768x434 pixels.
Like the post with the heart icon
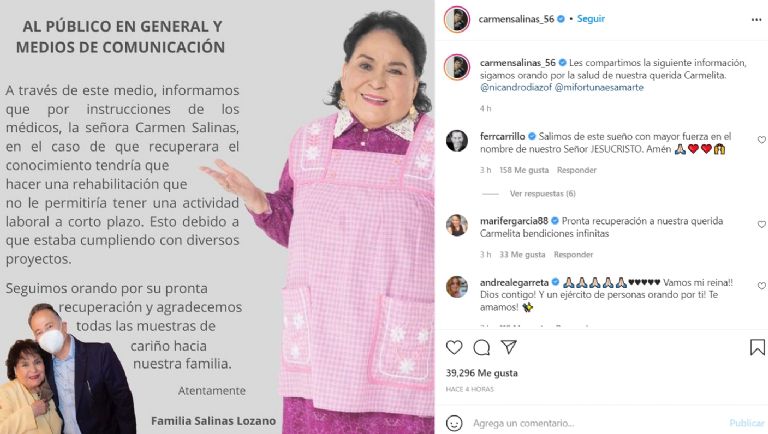(454, 347)
